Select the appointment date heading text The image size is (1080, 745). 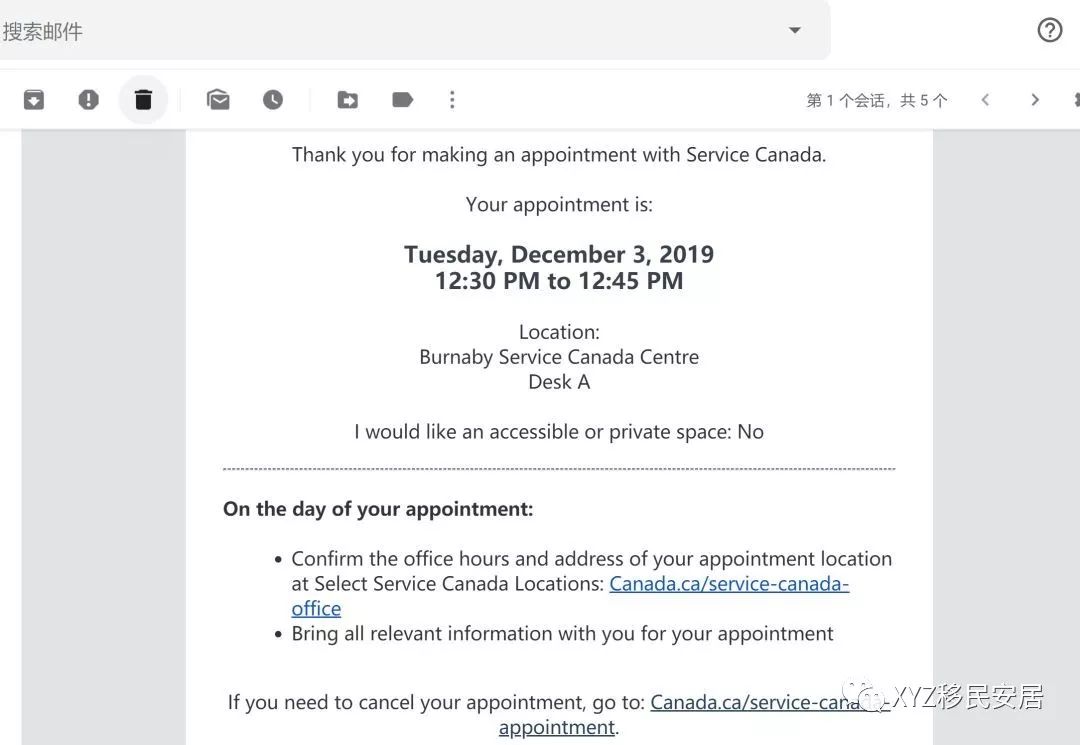coord(559,254)
